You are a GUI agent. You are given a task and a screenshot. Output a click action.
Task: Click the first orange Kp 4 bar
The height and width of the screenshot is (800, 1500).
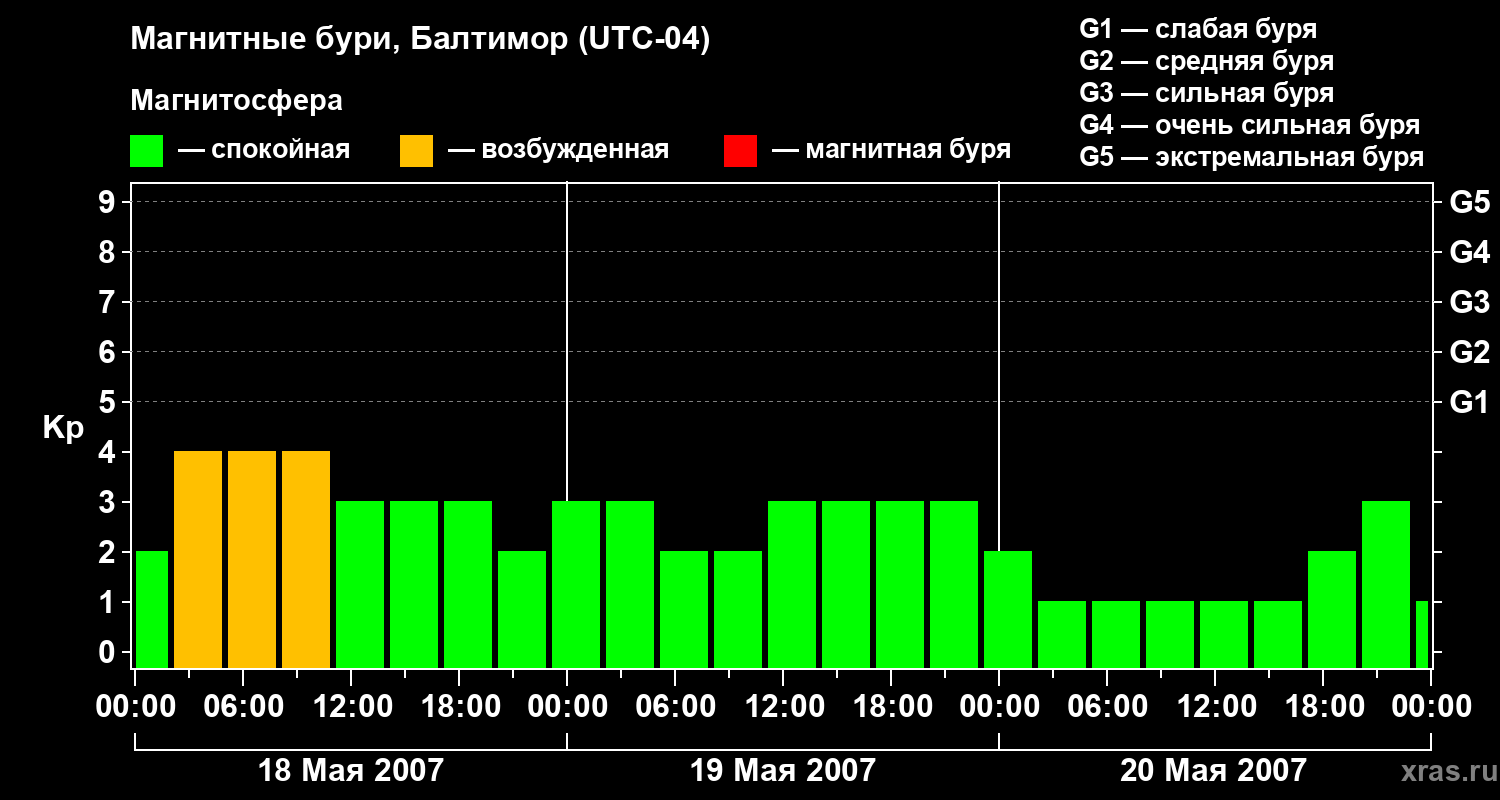[198, 560]
